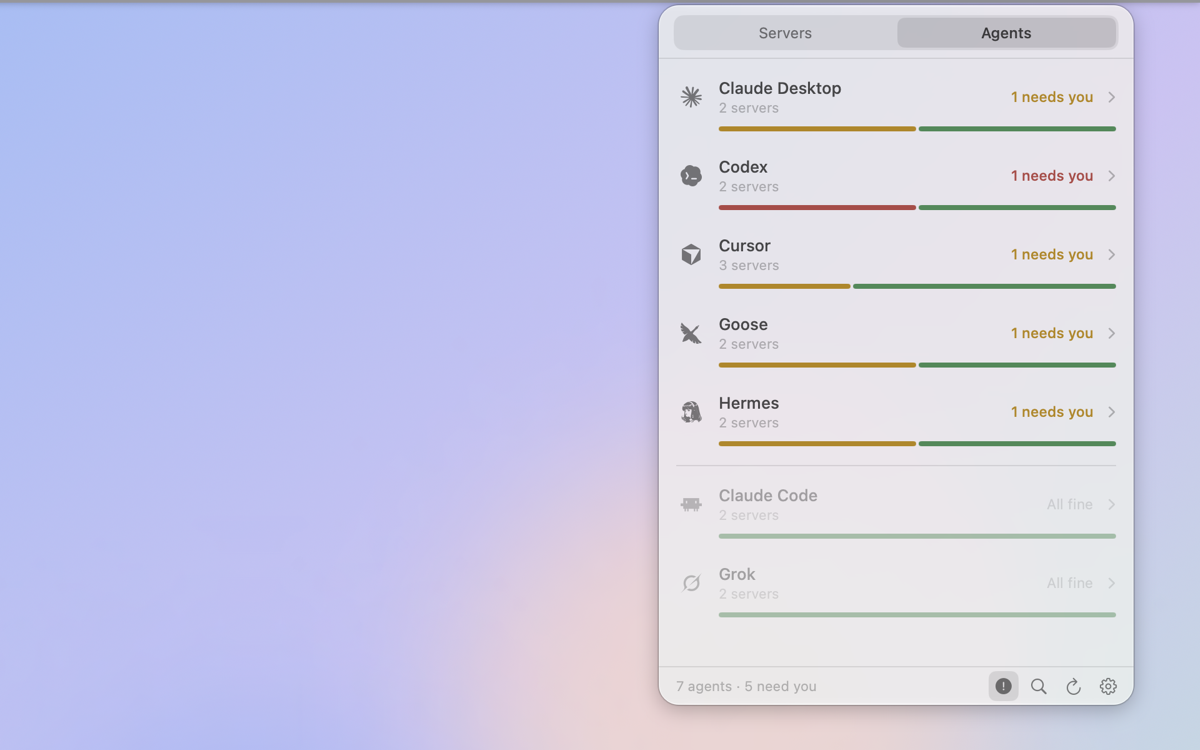Click Codex's red "1 needs you" status
Image resolution: width=1200 pixels, height=750 pixels.
pos(1051,176)
